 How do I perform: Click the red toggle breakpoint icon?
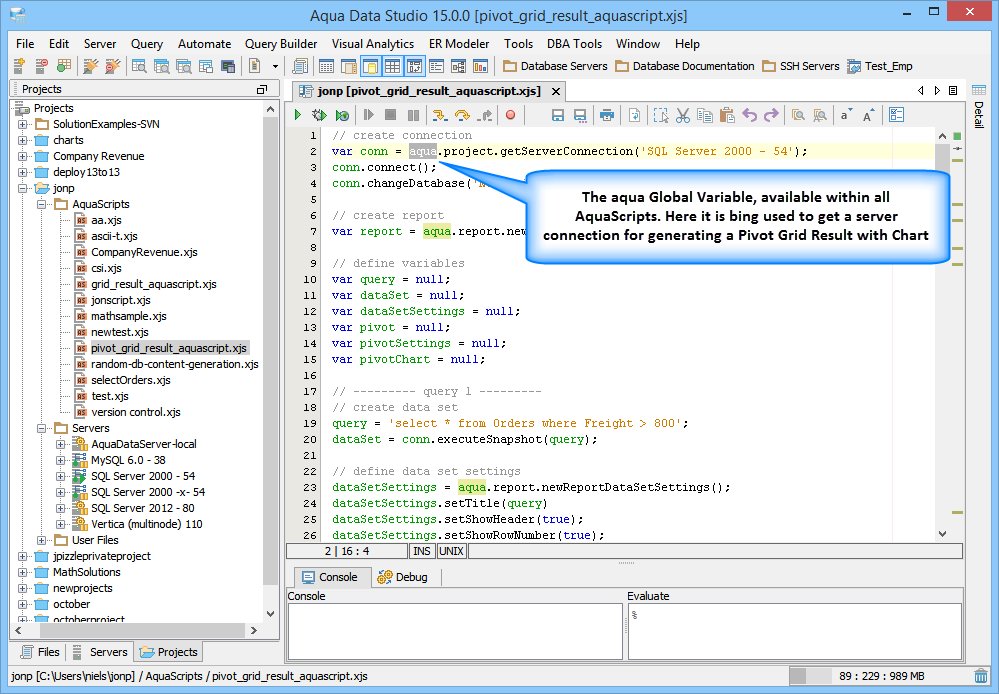coord(510,116)
